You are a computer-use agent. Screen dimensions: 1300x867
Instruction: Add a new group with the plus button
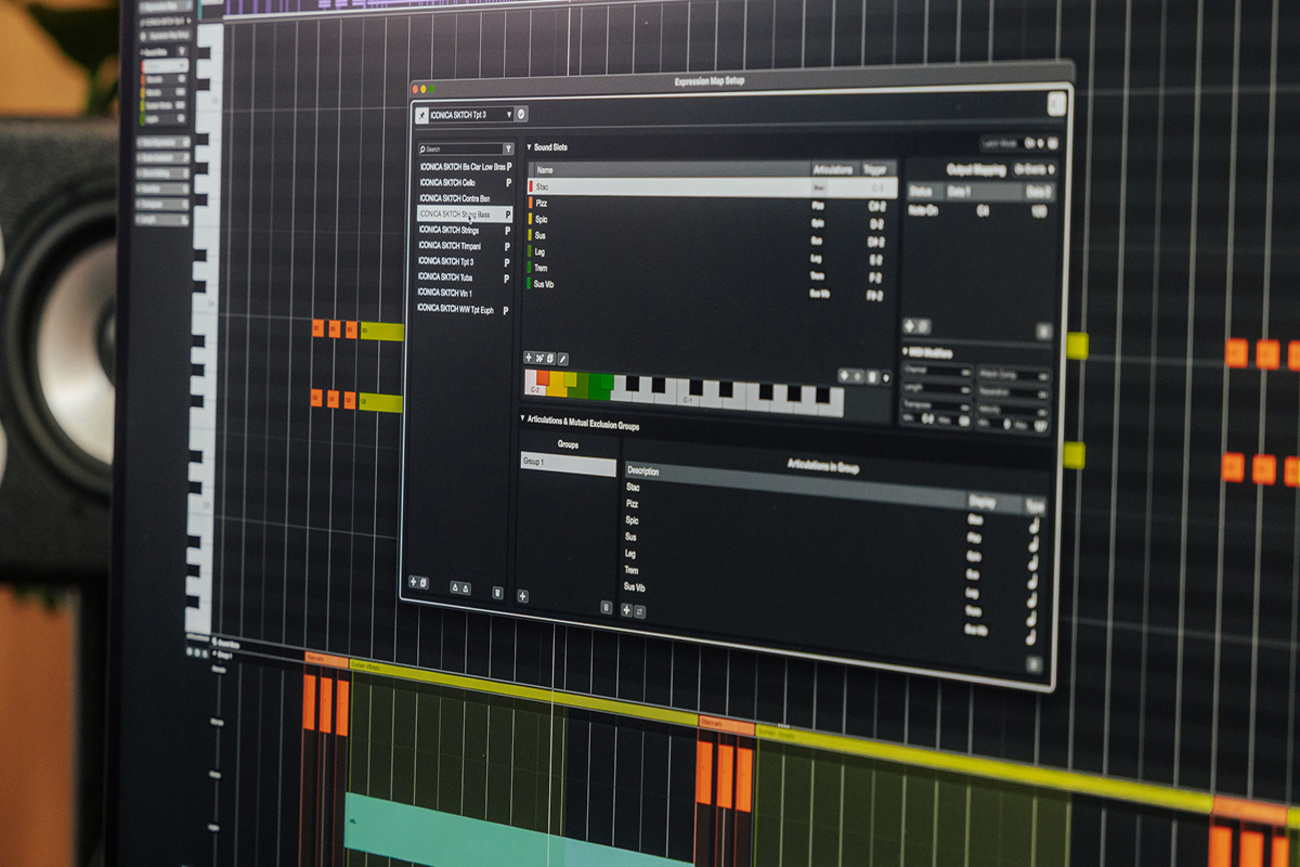522,596
